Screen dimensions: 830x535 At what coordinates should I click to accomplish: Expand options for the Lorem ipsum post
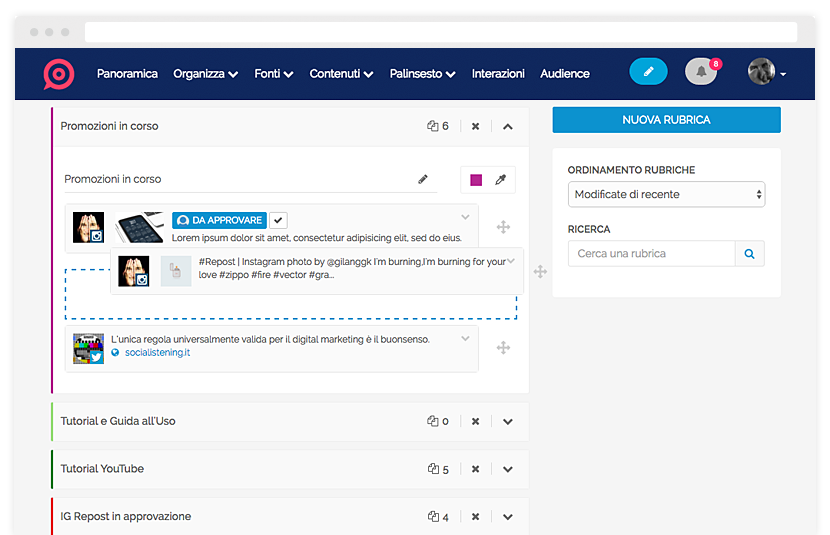465,217
